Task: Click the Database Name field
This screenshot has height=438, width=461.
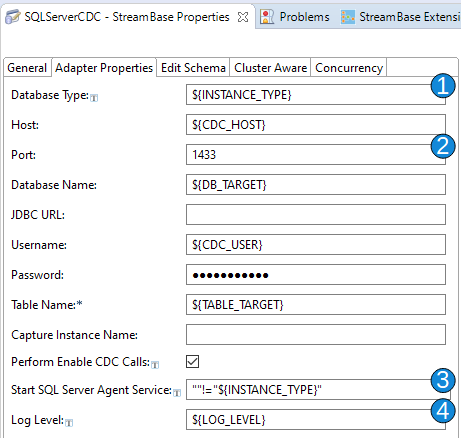Action: click(x=316, y=185)
